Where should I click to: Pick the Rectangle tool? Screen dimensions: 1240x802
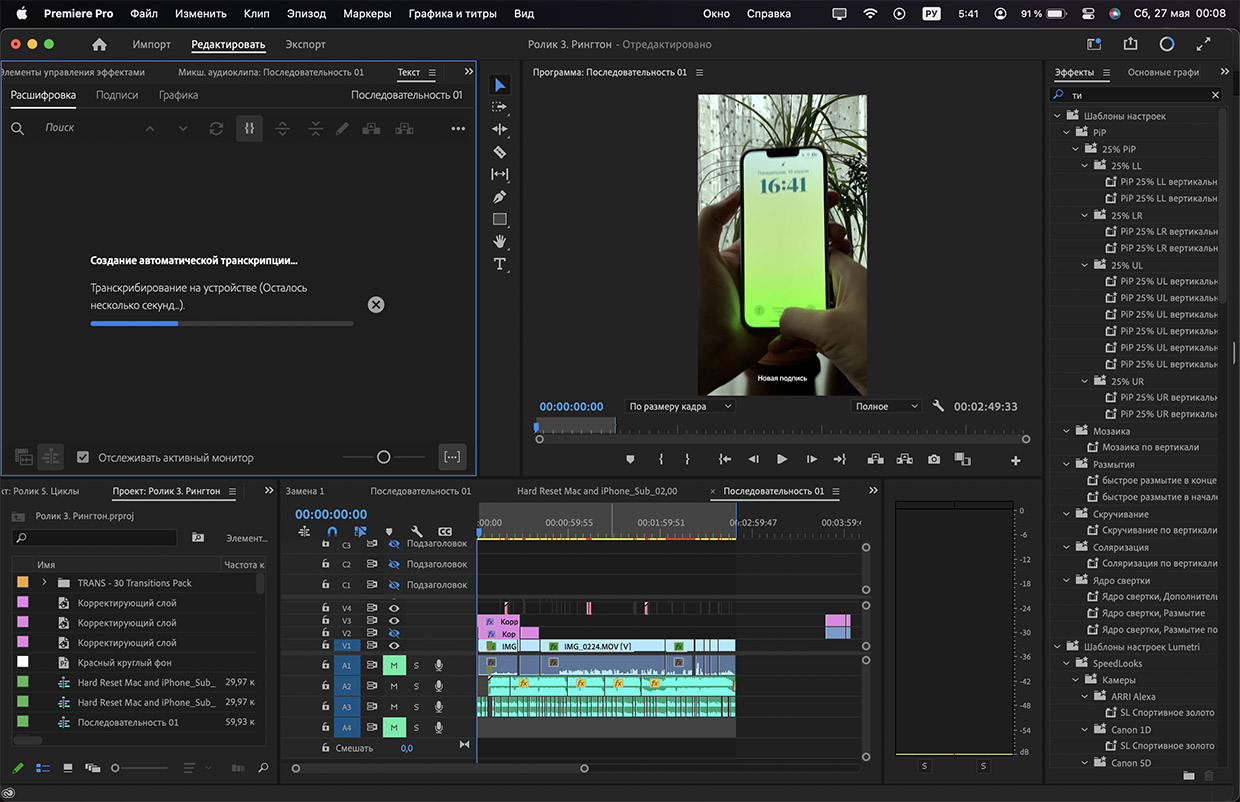pos(500,219)
